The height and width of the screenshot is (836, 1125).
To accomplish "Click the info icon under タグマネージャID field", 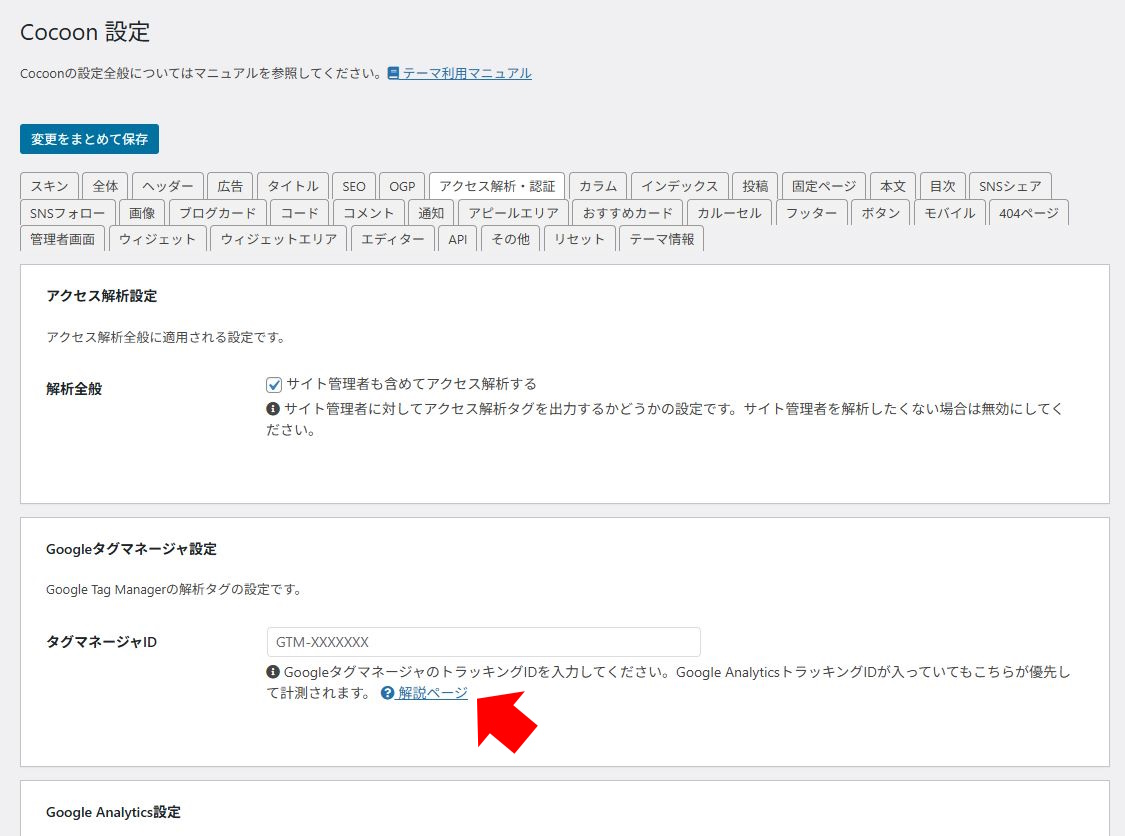I will tap(272, 673).
